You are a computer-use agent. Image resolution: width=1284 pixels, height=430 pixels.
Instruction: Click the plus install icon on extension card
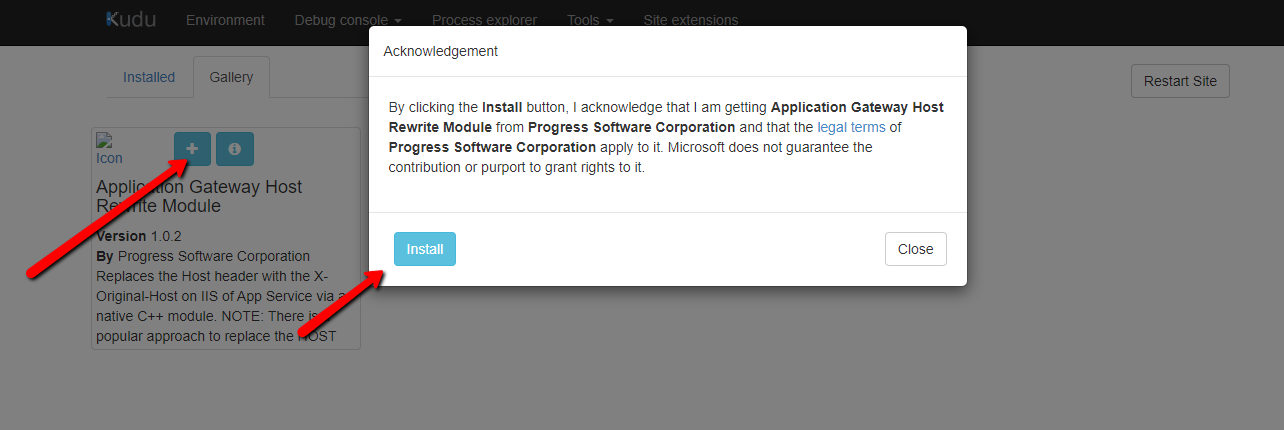[x=192, y=149]
